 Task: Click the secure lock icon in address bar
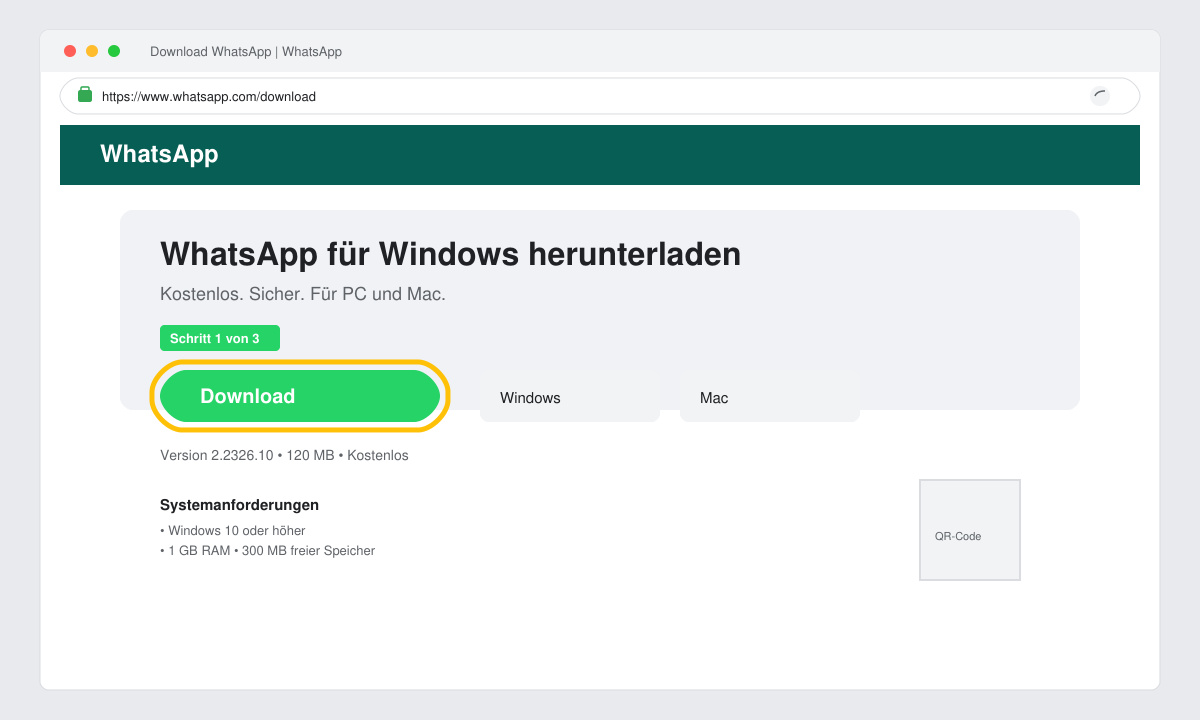coord(85,94)
